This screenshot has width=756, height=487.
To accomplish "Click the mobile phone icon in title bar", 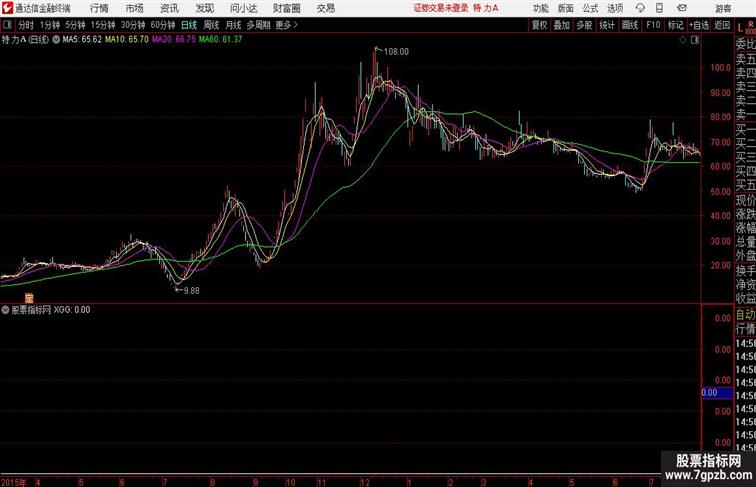I will click(659, 8).
